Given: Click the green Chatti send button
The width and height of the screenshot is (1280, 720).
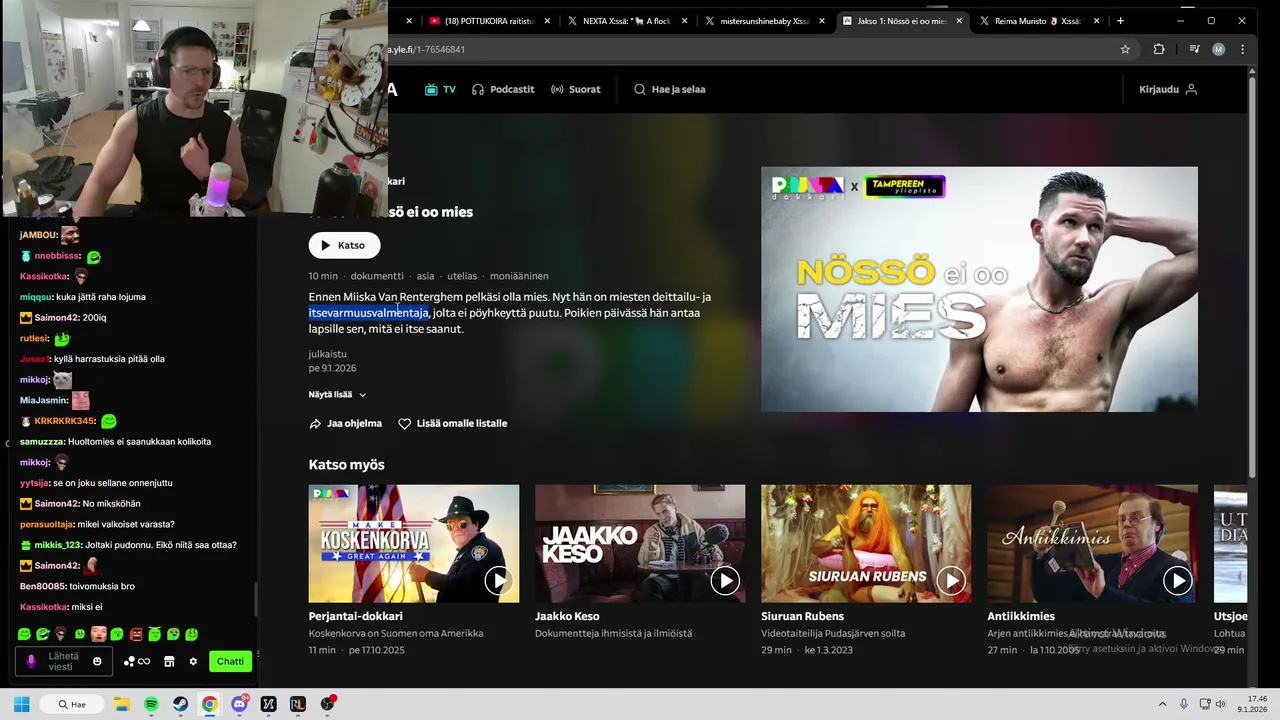Looking at the screenshot, I should tap(230, 661).
